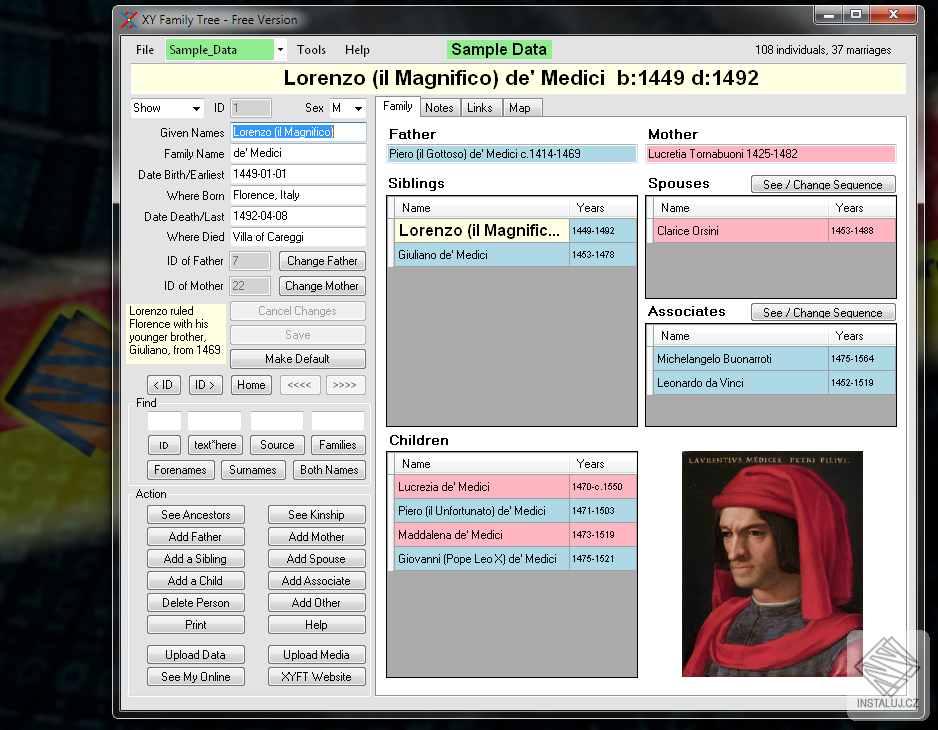The width and height of the screenshot is (938, 730).
Task: Select Michelangelo Buonarroti in Associates list
Action: click(x=740, y=359)
